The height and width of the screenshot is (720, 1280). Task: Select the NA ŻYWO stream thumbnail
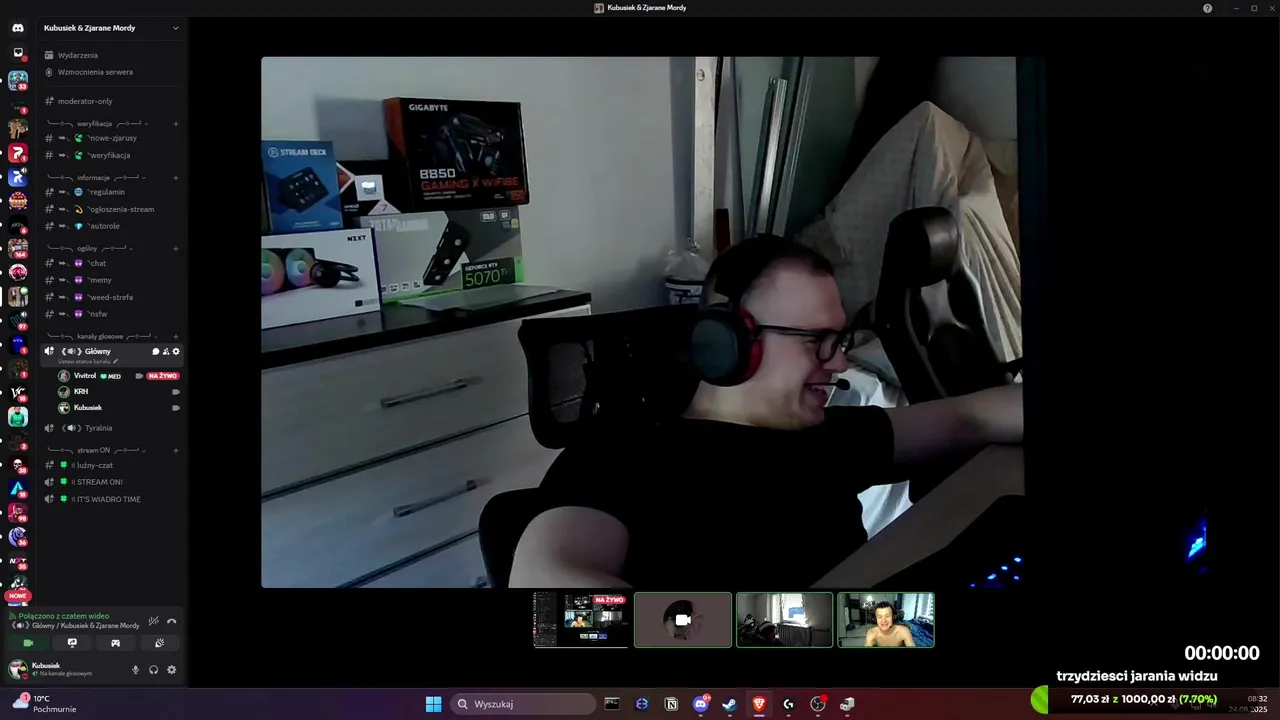[581, 620]
